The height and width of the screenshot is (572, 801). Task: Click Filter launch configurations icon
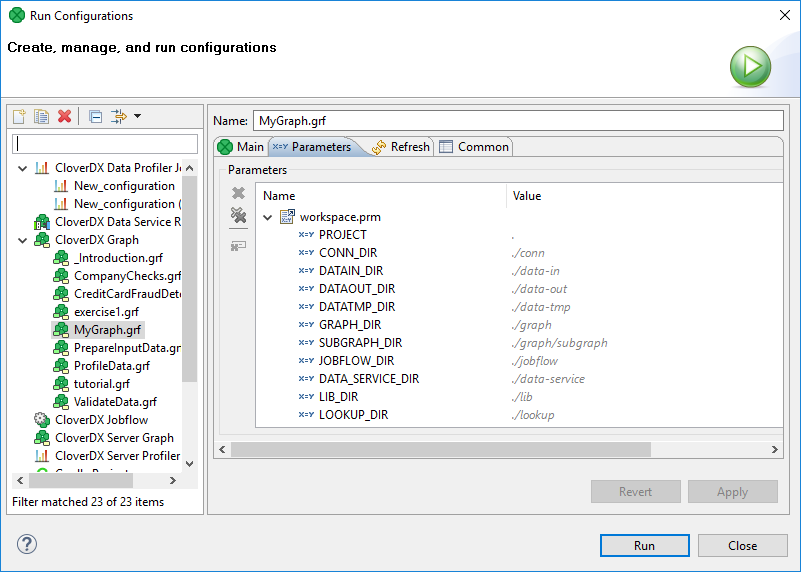pyautogui.click(x=119, y=116)
